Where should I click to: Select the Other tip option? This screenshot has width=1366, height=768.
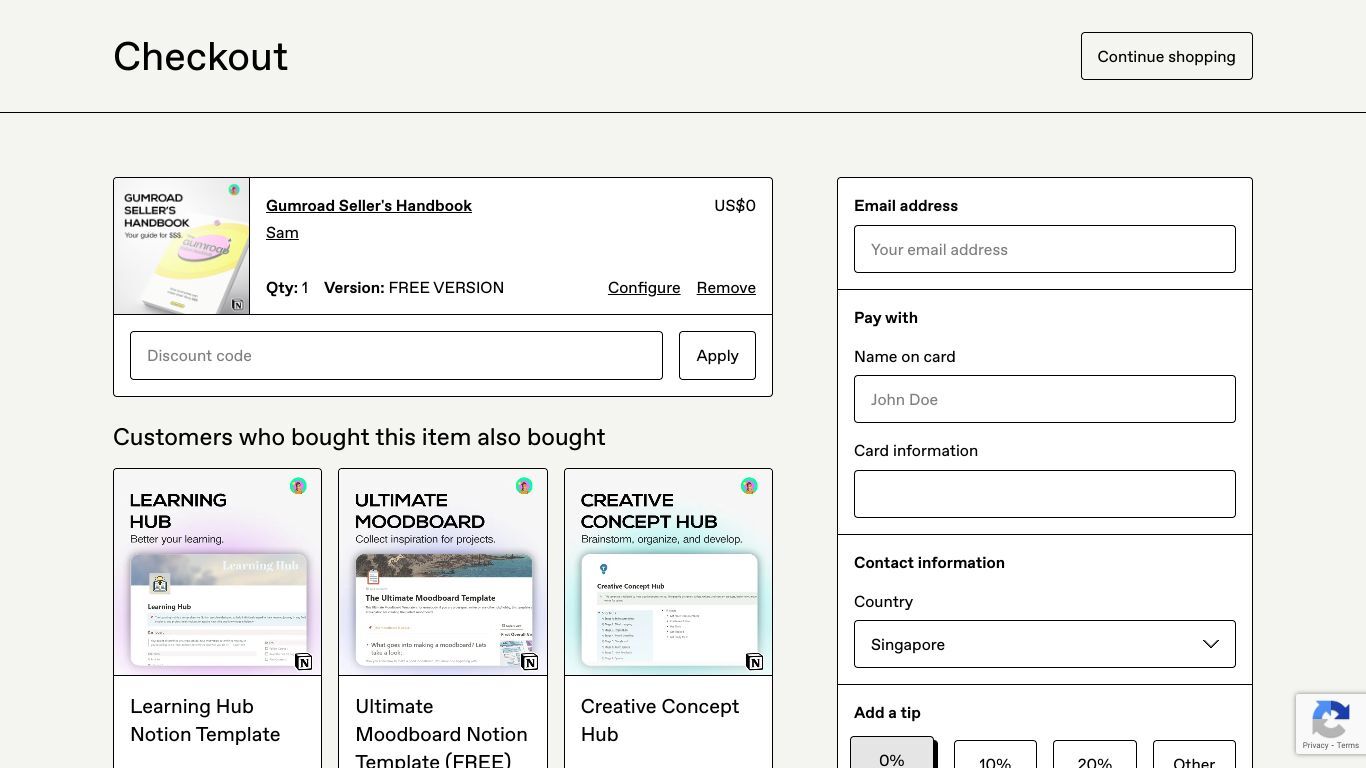(x=1194, y=756)
